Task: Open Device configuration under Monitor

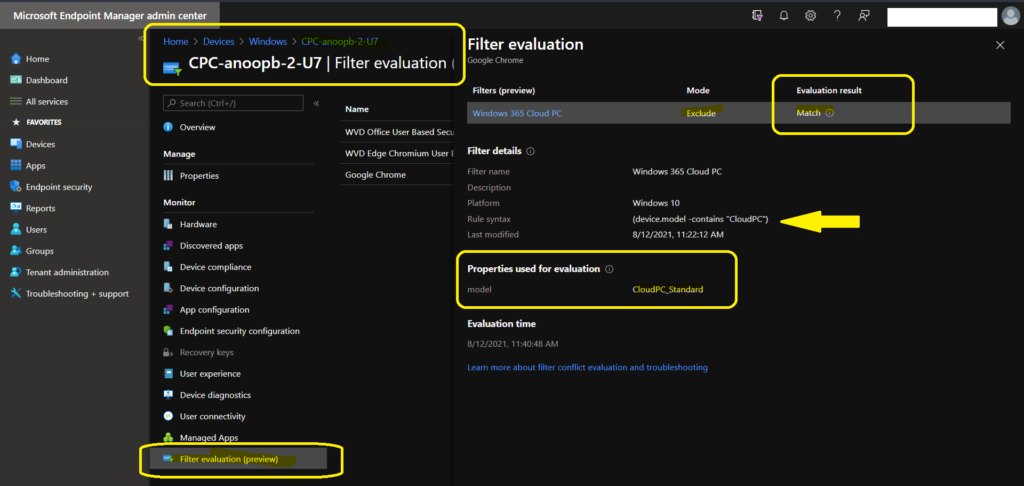Action: [x=219, y=288]
